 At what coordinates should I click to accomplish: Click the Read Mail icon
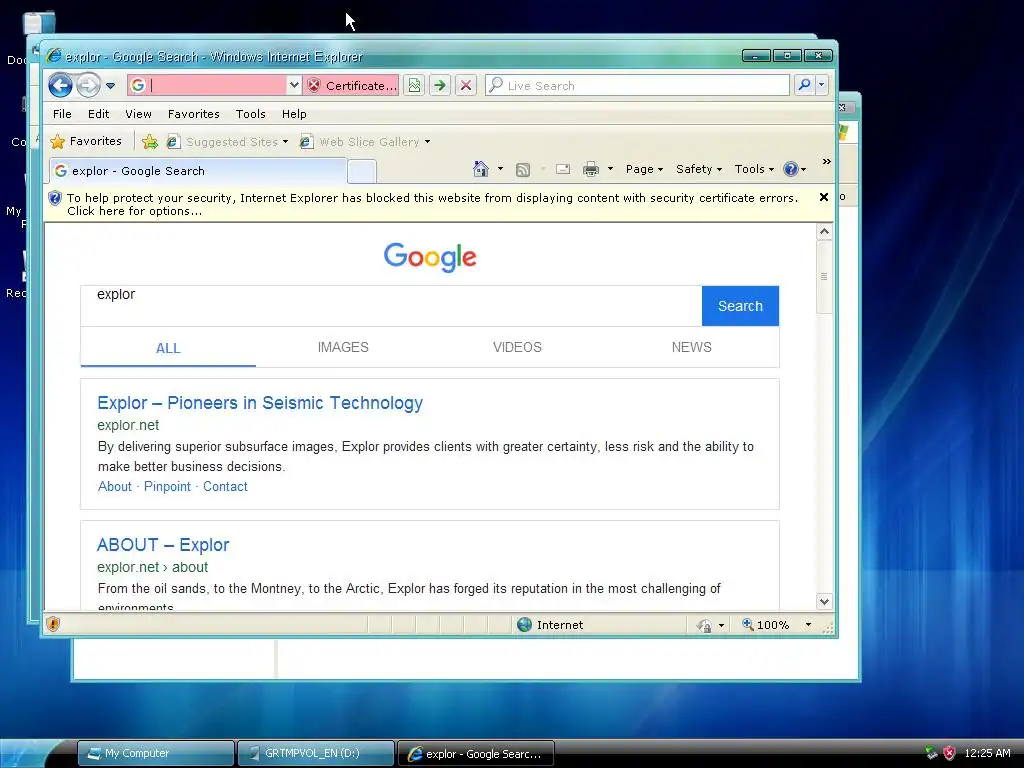[x=563, y=169]
